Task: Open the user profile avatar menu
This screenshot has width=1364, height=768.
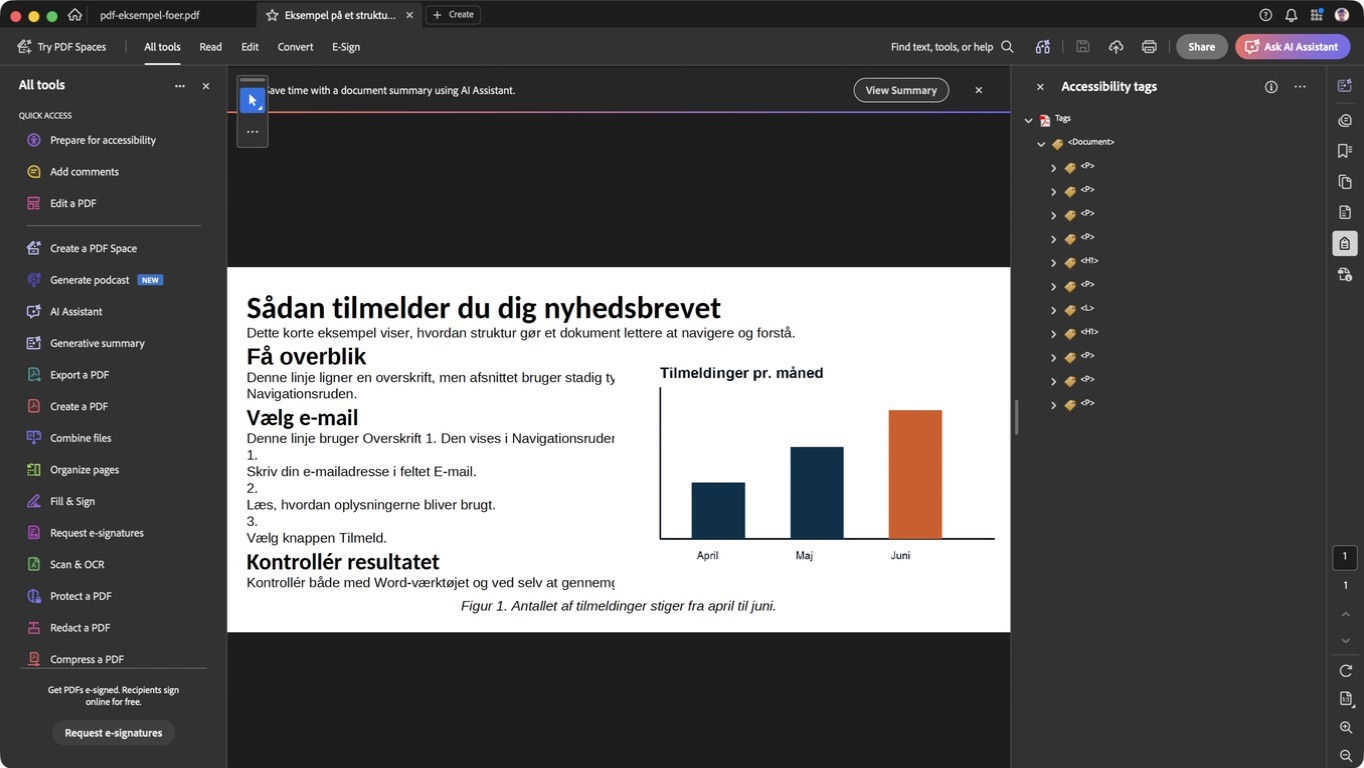Action: (x=1342, y=15)
